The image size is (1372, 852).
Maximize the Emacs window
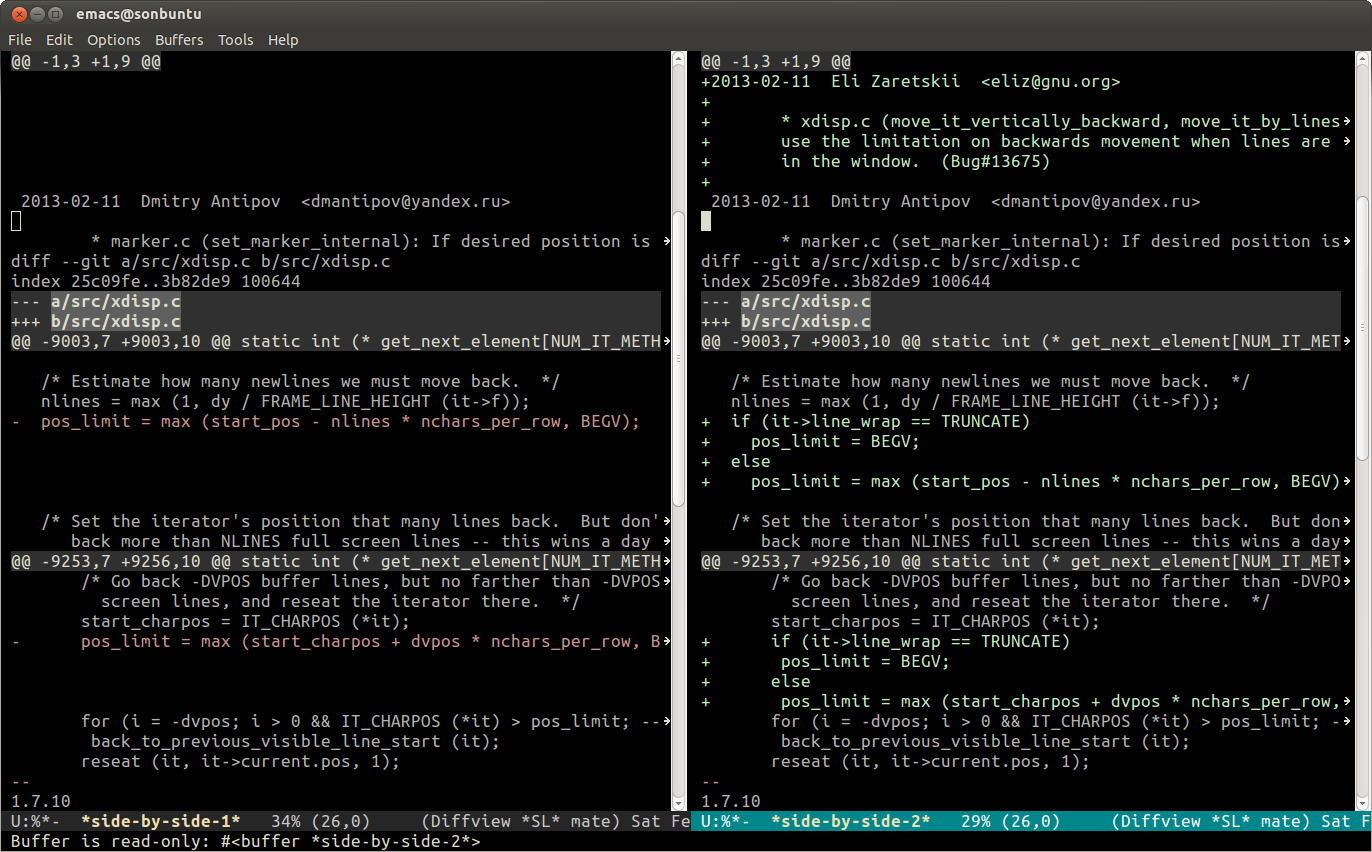55,14
